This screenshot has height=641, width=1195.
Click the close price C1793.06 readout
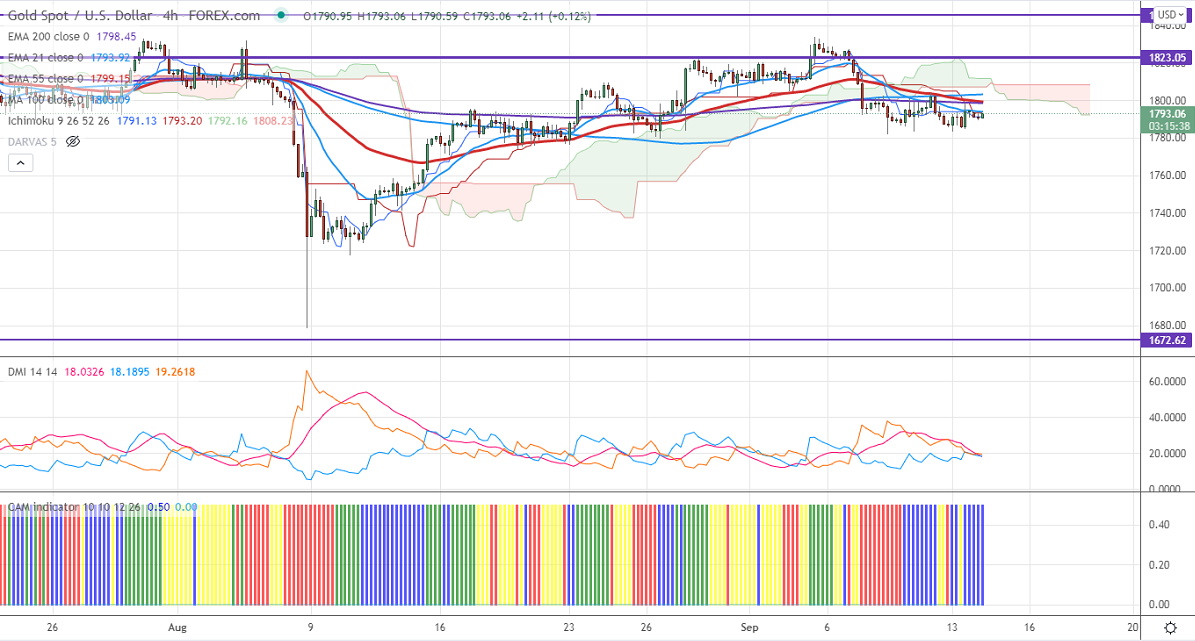pos(486,15)
